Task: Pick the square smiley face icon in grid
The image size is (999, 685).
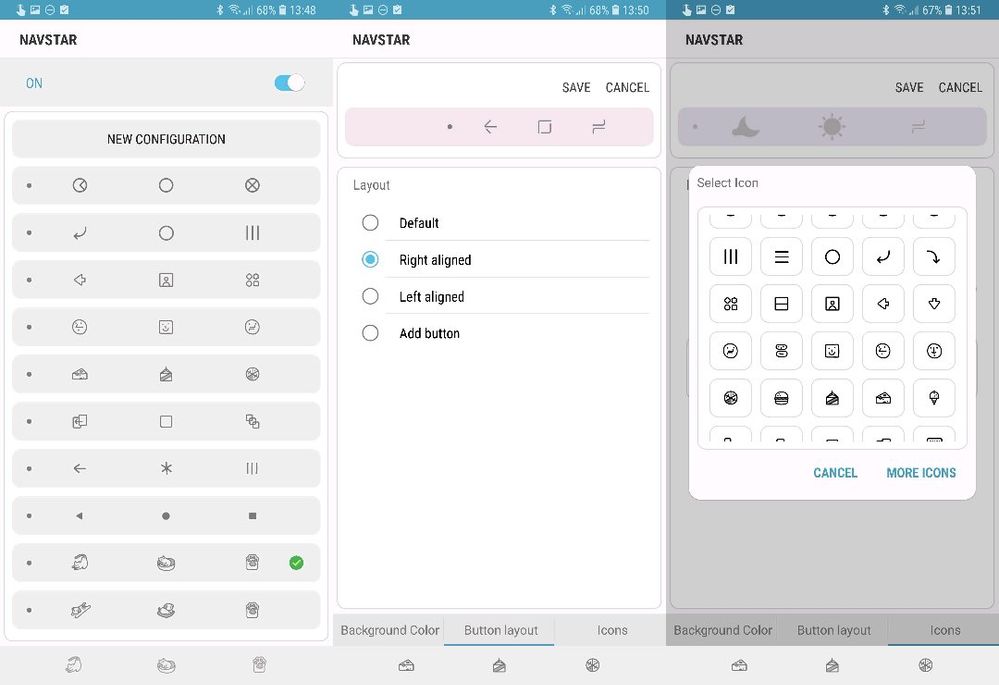Action: pyautogui.click(x=832, y=351)
